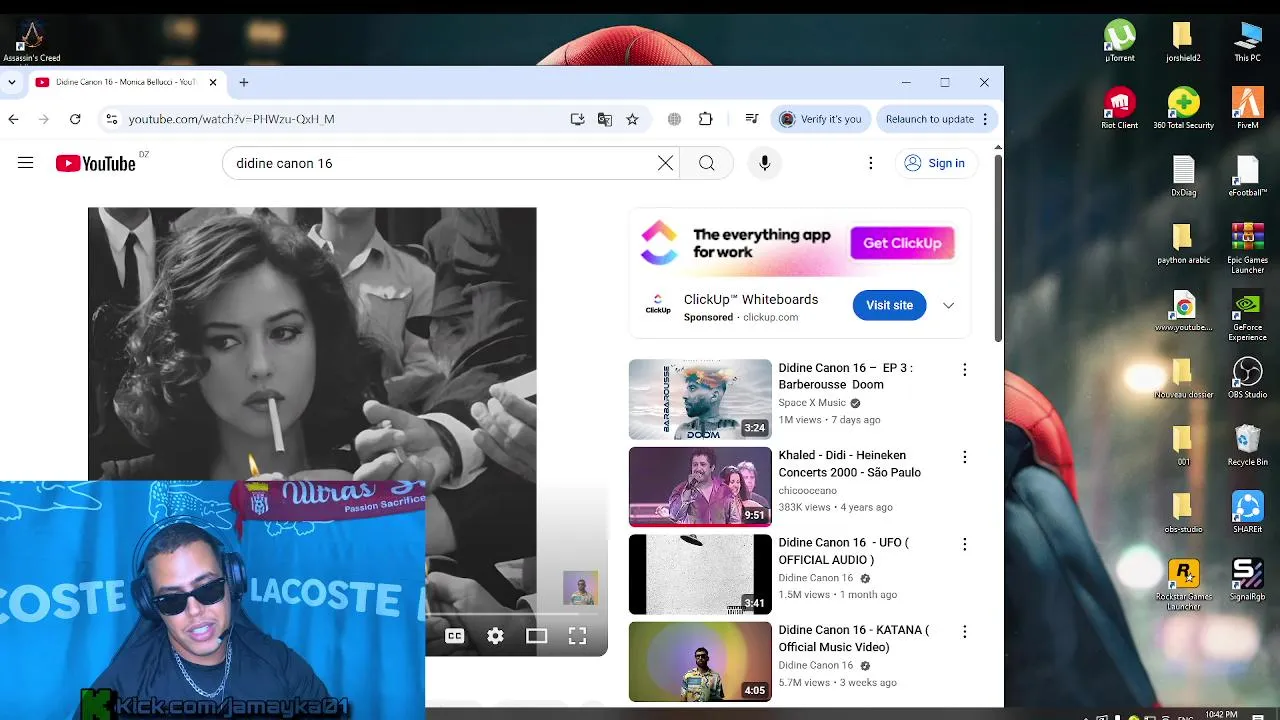The width and height of the screenshot is (1280, 720).
Task: Click Verify it's you profile chip
Action: [821, 119]
